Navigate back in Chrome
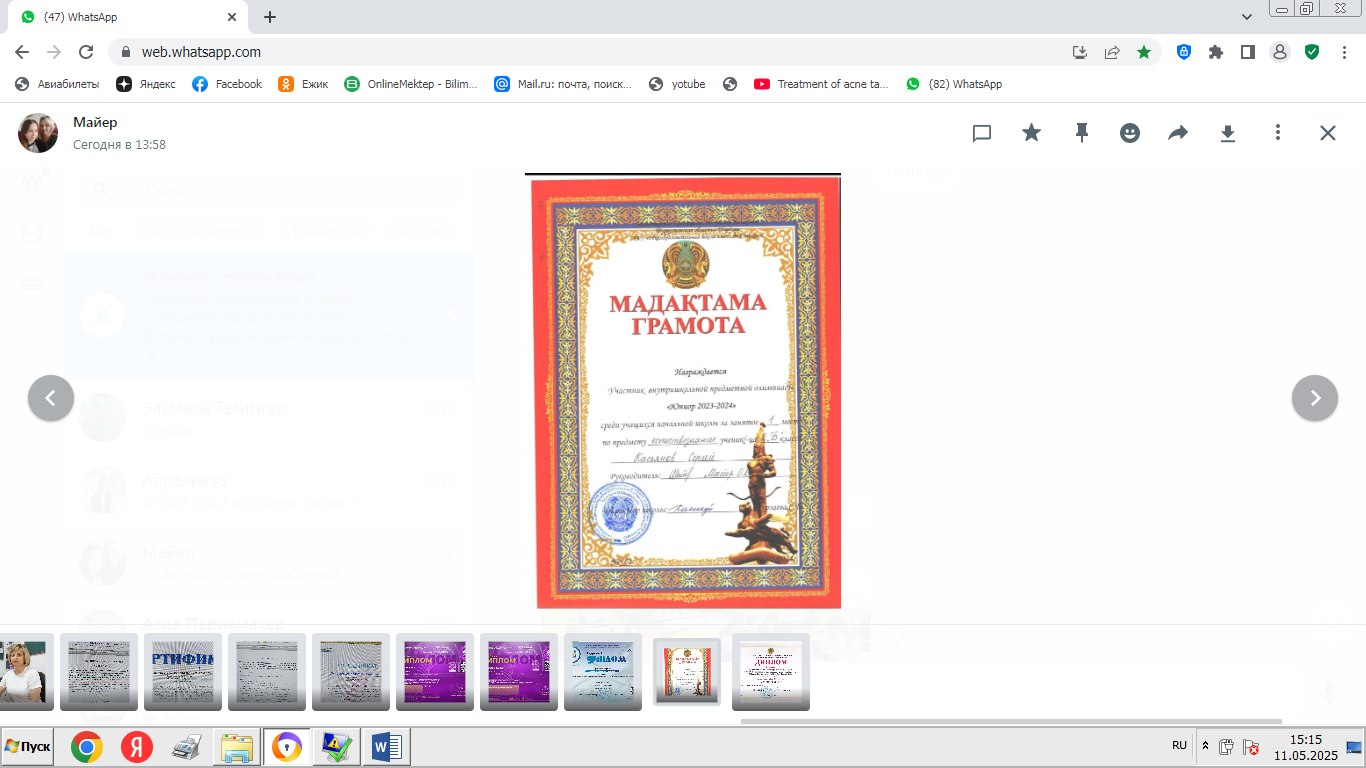The image size is (1366, 768). tap(22, 52)
